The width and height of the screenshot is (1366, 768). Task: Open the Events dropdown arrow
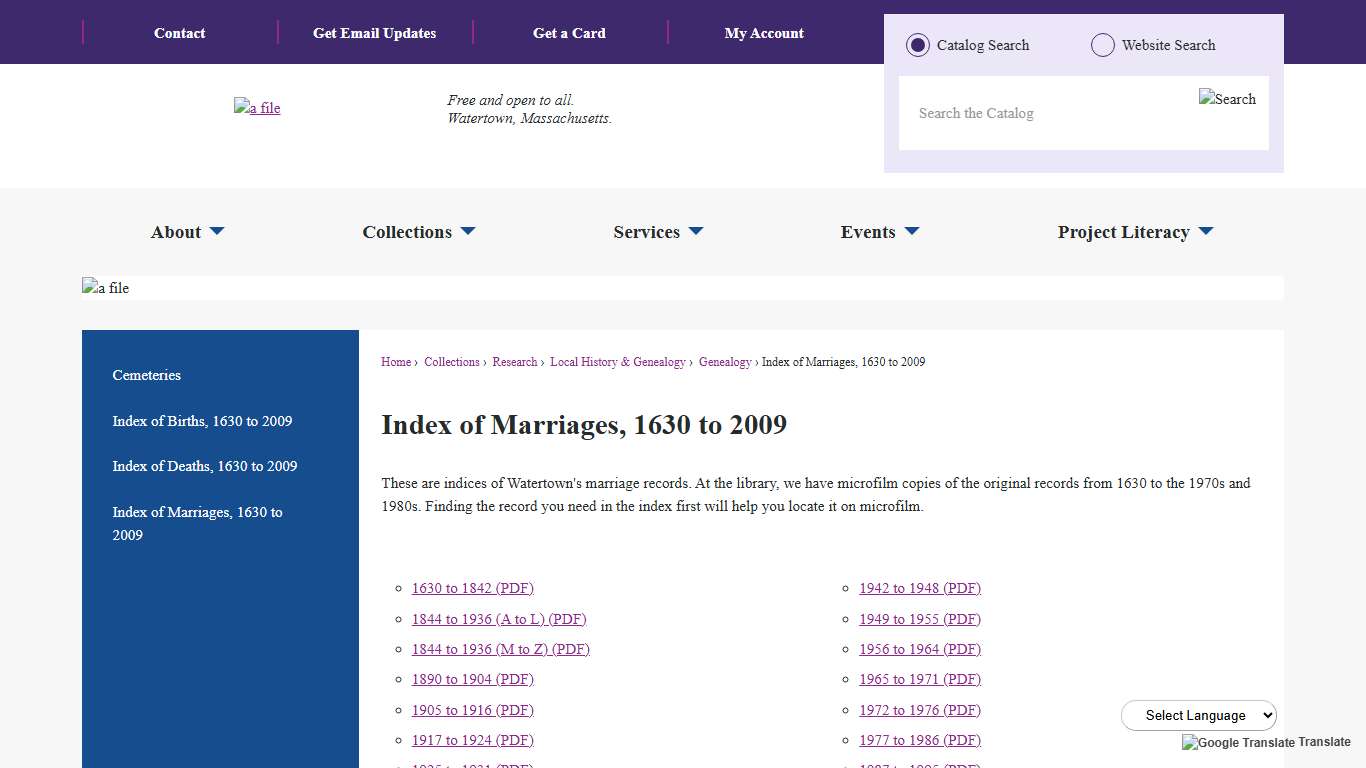click(911, 232)
